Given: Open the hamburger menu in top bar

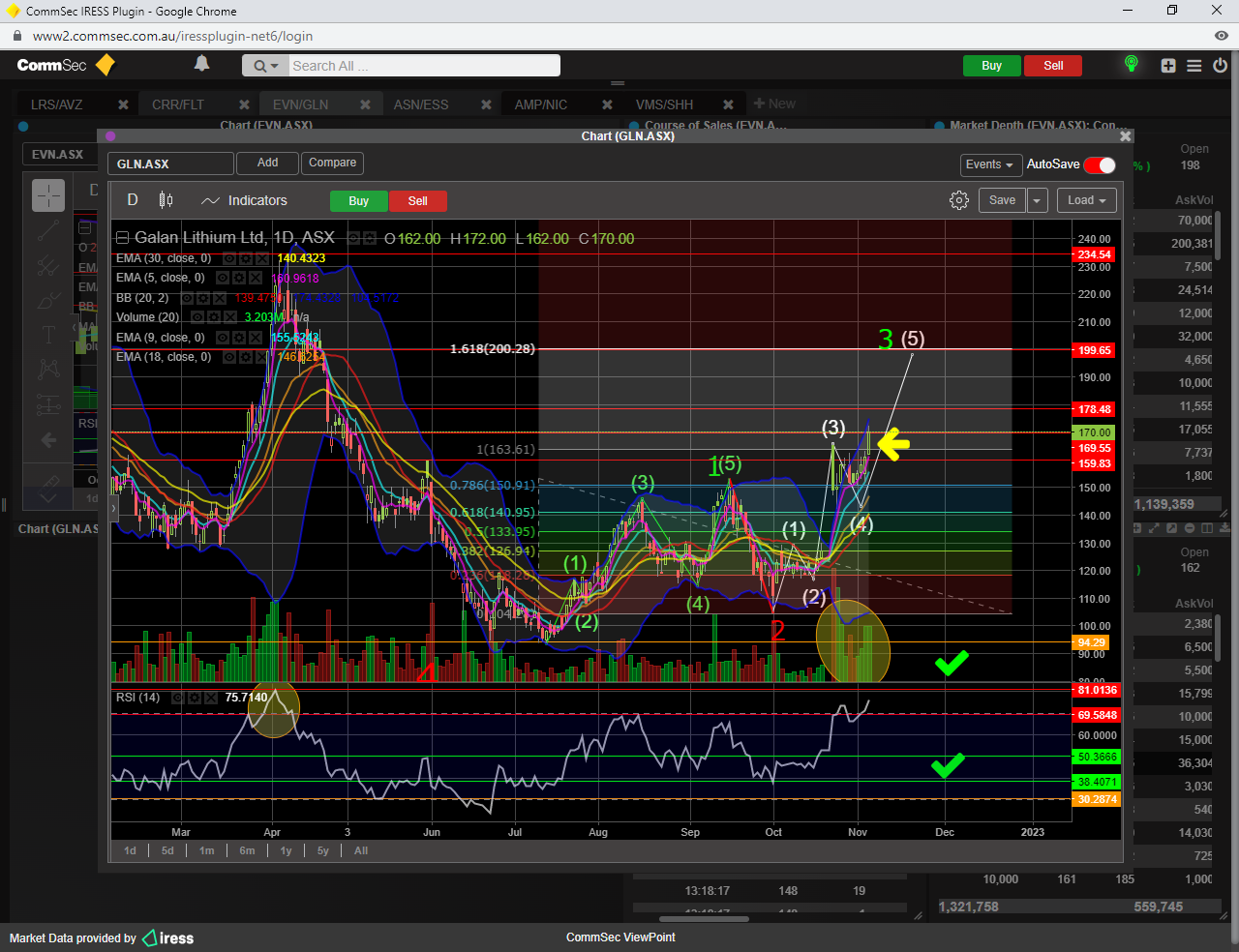Looking at the screenshot, I should pyautogui.click(x=1194, y=66).
